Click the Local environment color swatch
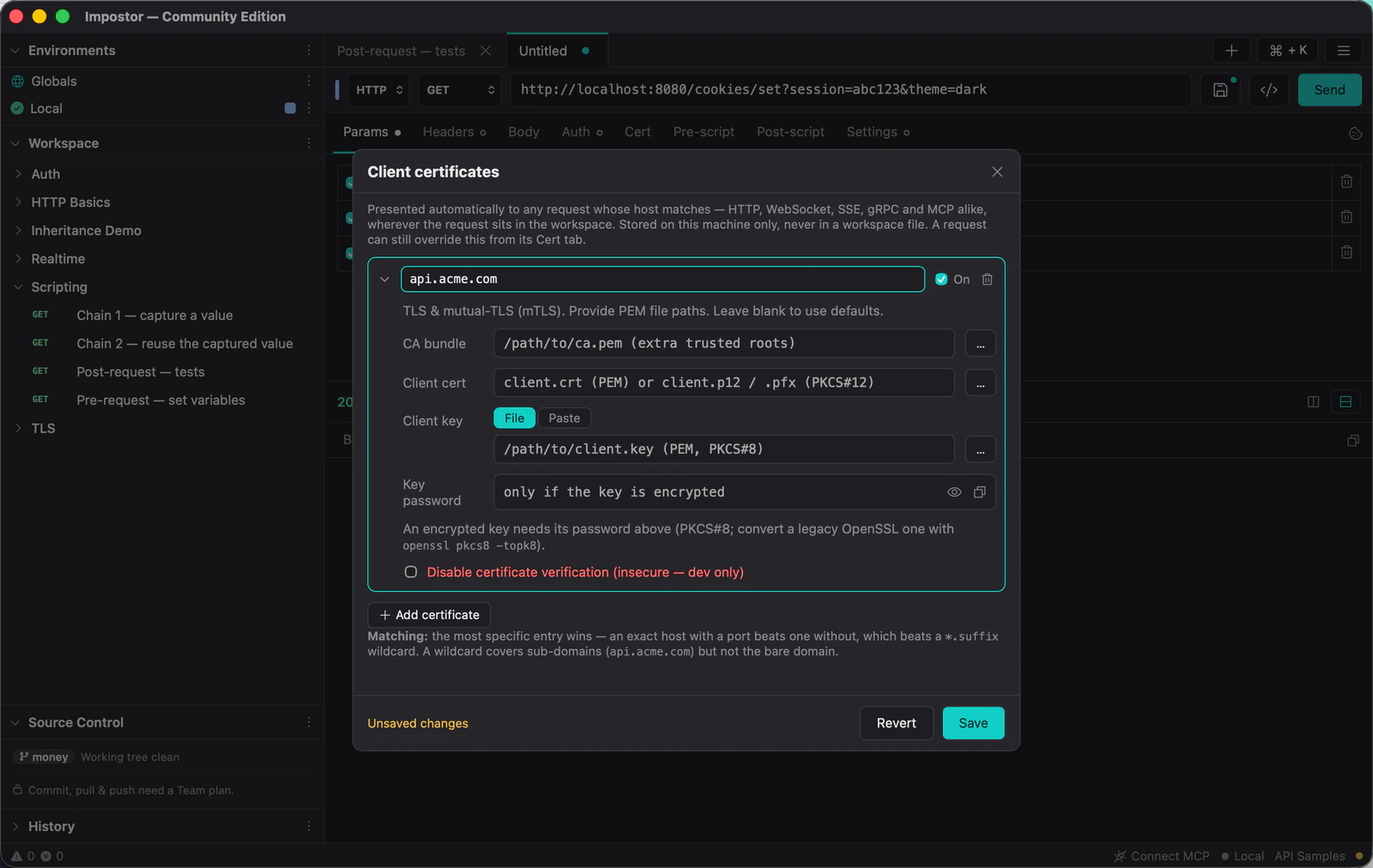Viewport: 1373px width, 868px height. pyautogui.click(x=290, y=108)
